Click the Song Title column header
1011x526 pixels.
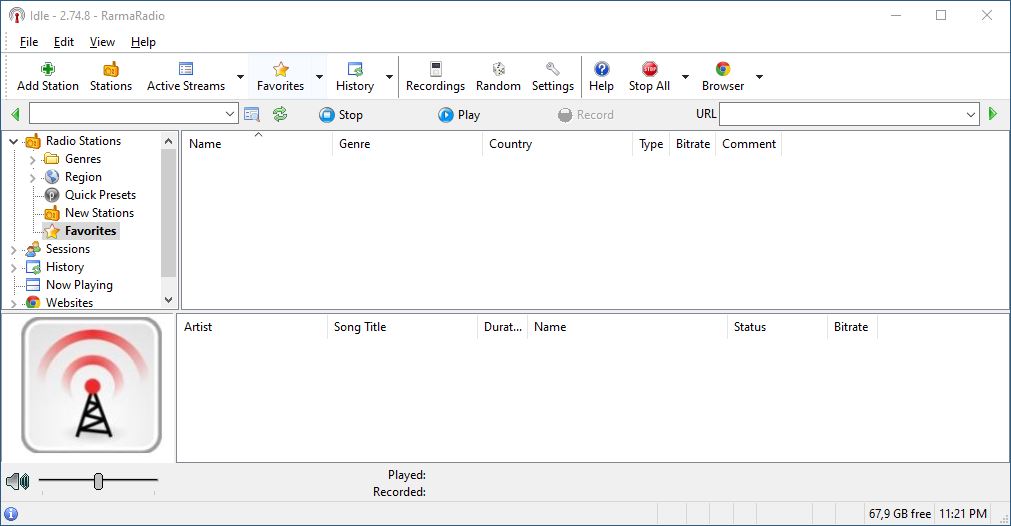402,327
